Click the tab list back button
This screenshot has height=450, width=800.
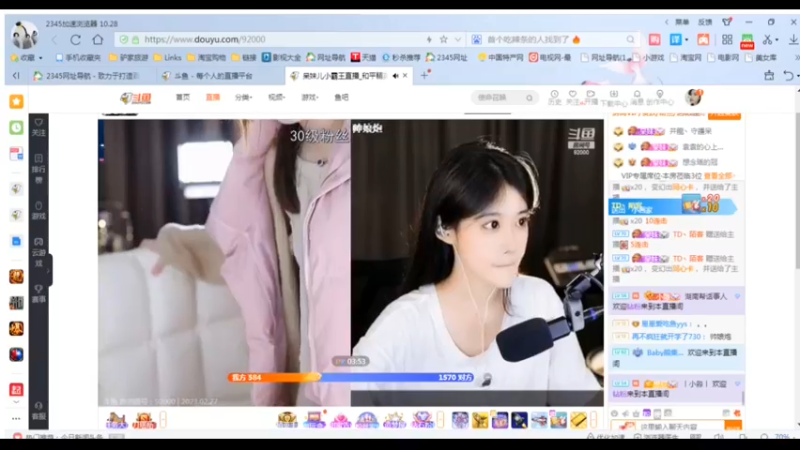16,76
